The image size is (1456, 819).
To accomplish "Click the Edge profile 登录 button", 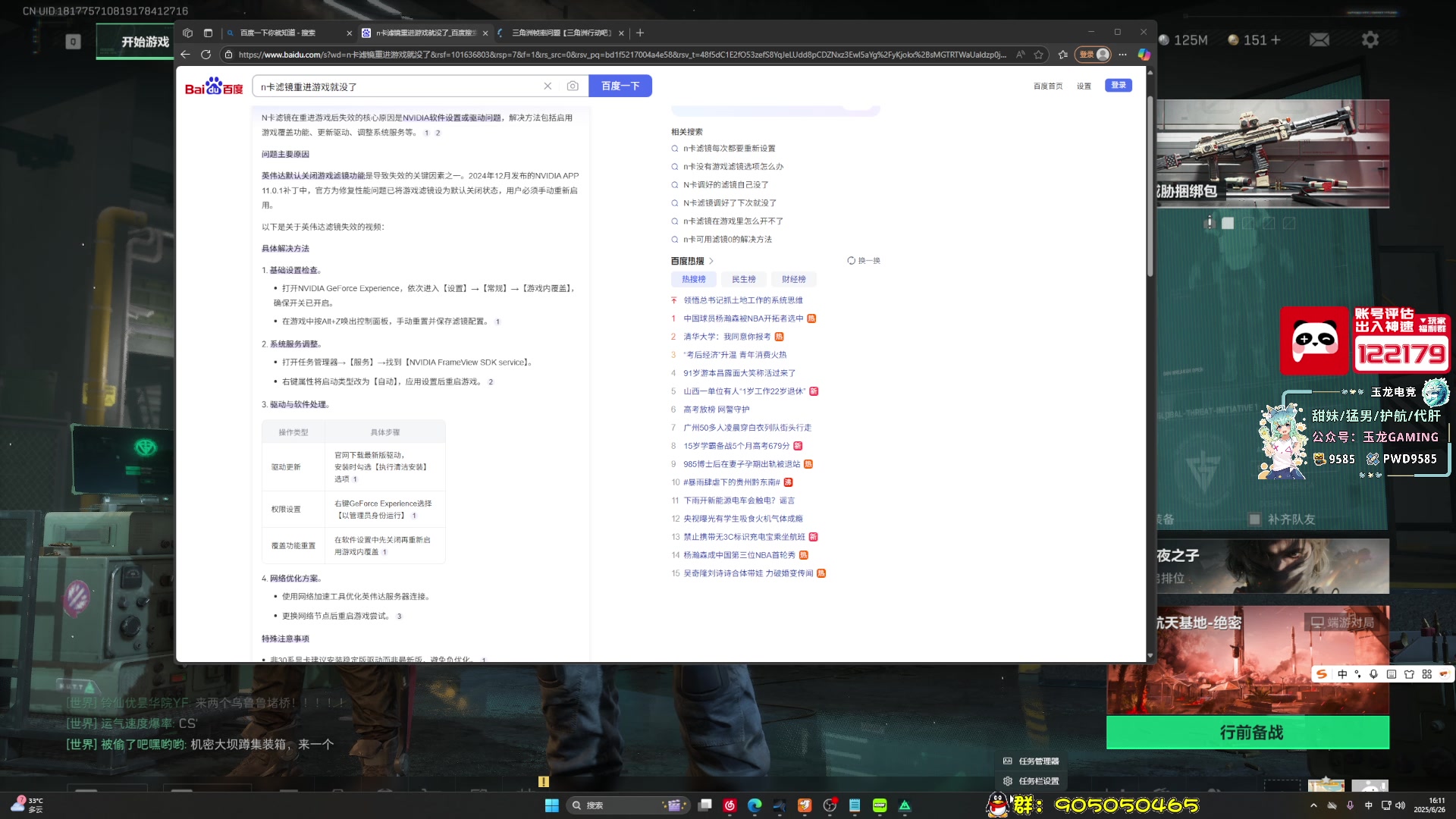I will click(1093, 55).
